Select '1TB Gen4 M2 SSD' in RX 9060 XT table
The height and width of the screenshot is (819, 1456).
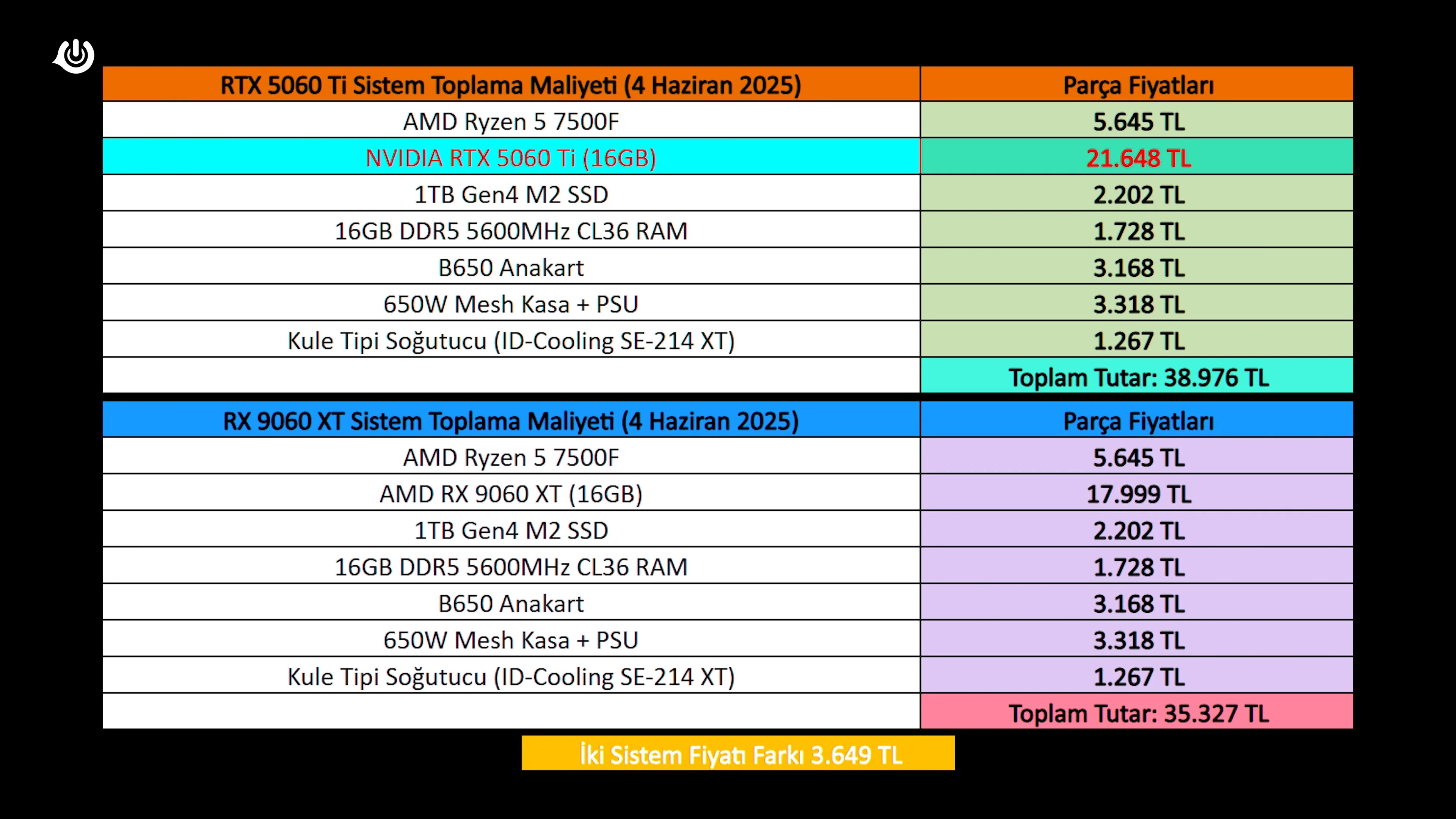pyautogui.click(x=511, y=530)
